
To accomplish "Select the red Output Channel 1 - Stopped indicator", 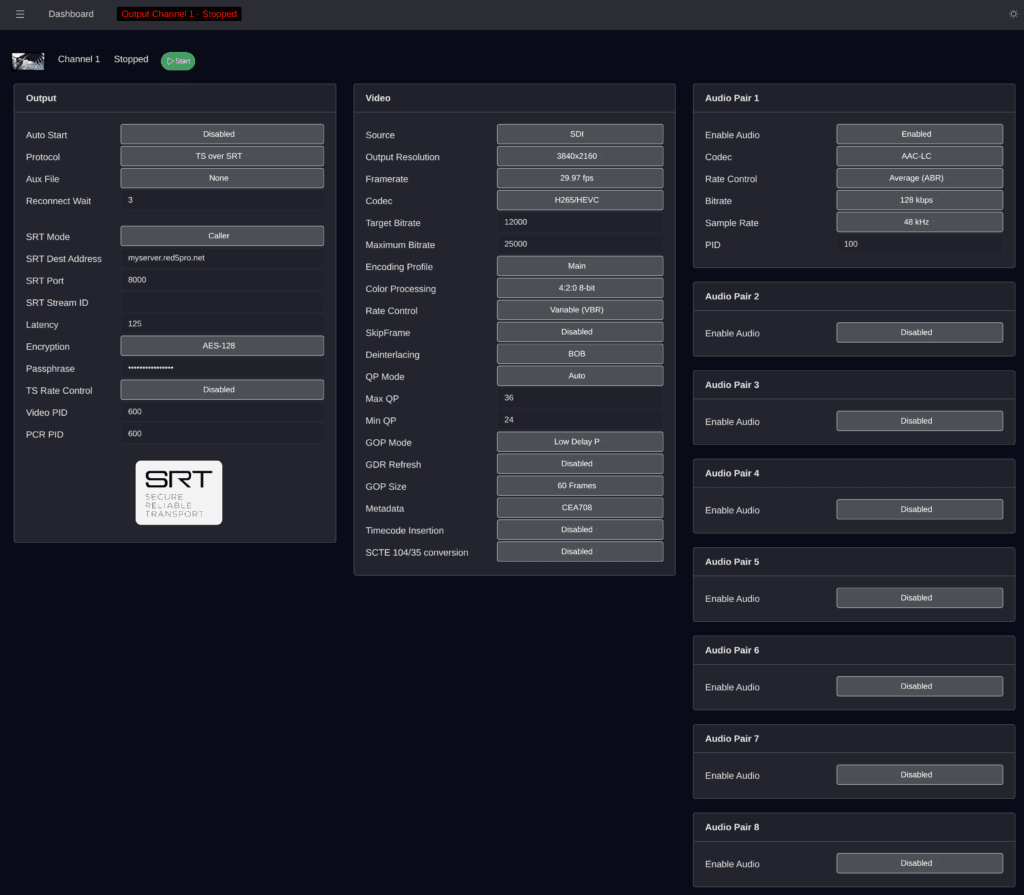I will tap(178, 13).
